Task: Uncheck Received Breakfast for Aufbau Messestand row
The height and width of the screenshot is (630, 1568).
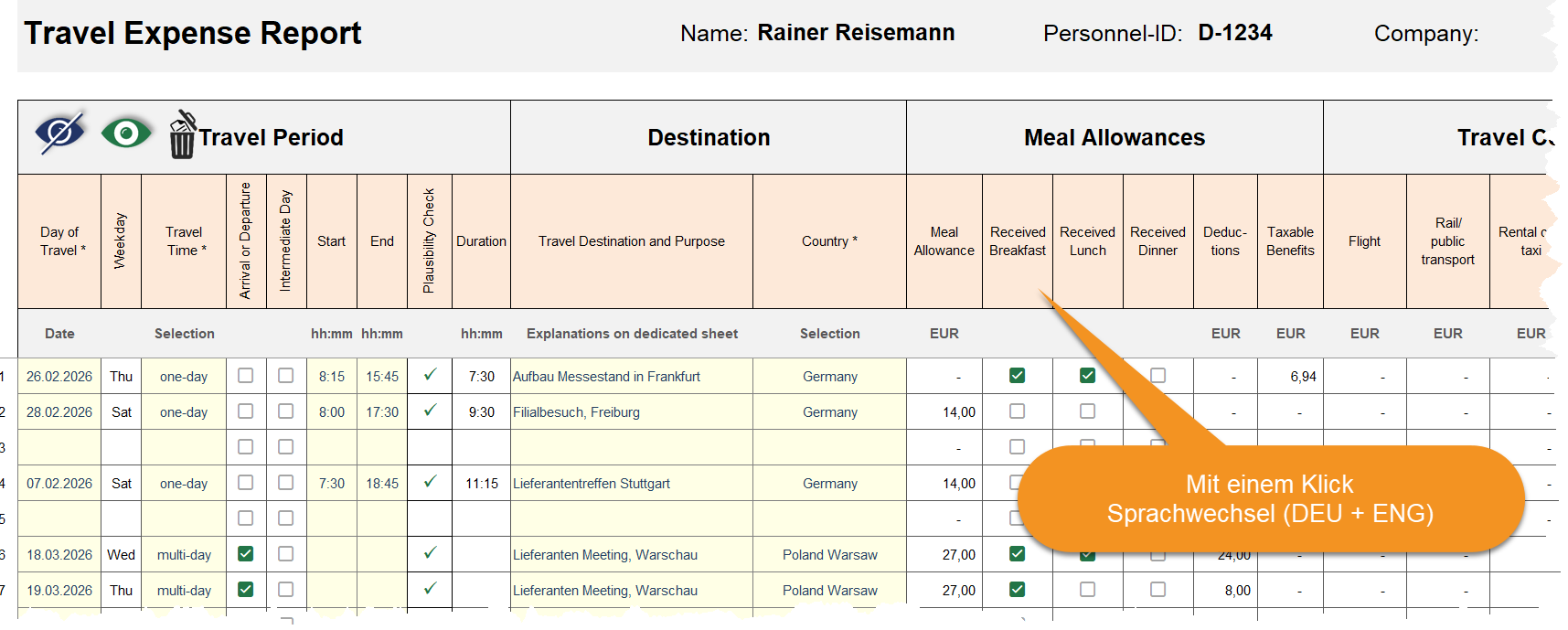Action: click(x=1017, y=376)
